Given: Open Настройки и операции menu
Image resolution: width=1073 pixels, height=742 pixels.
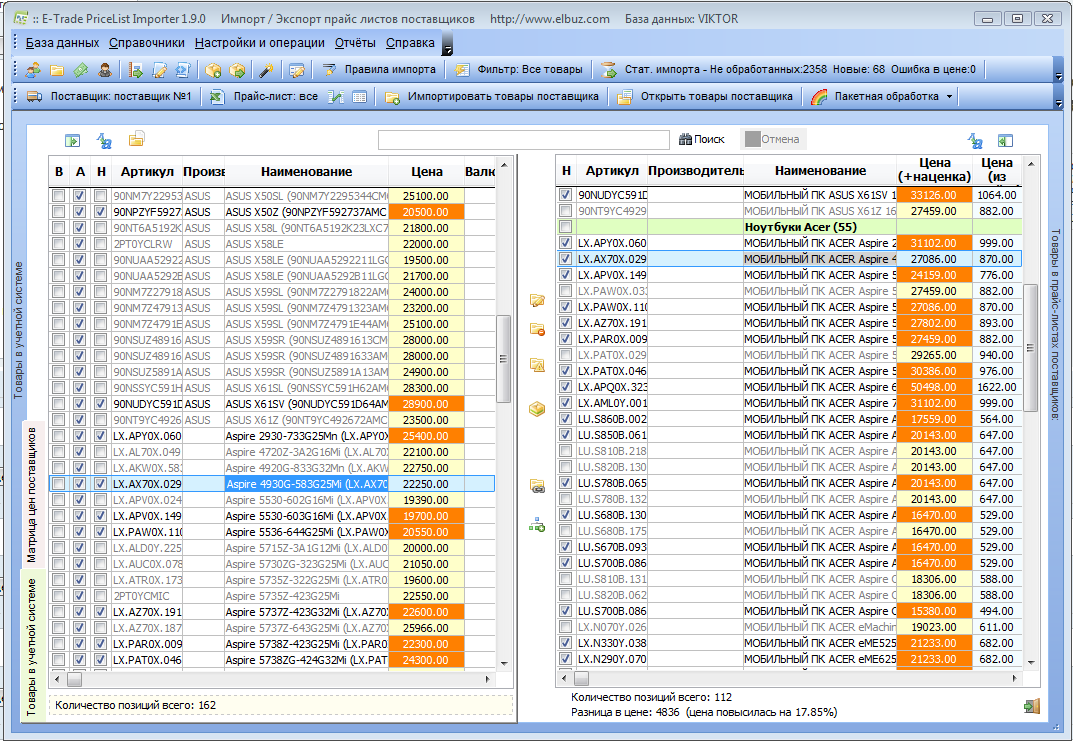Looking at the screenshot, I should [x=260, y=43].
